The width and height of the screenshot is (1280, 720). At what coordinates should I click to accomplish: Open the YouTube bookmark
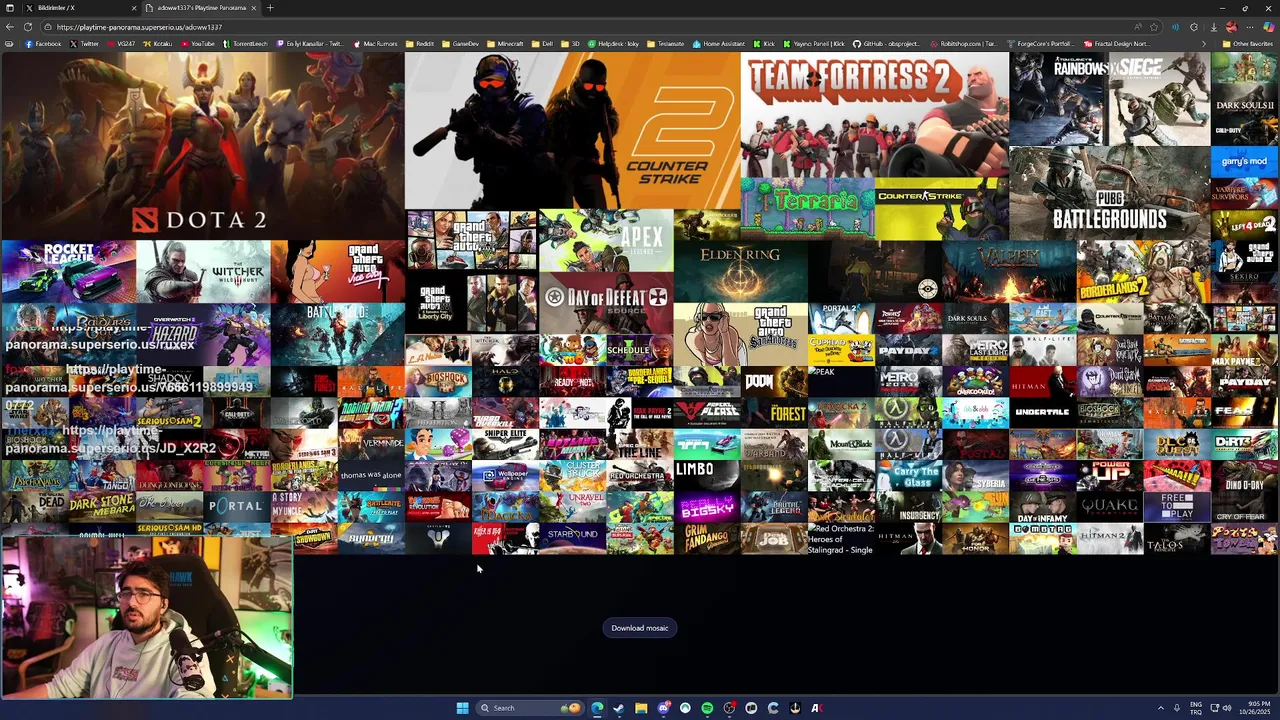tap(197, 44)
